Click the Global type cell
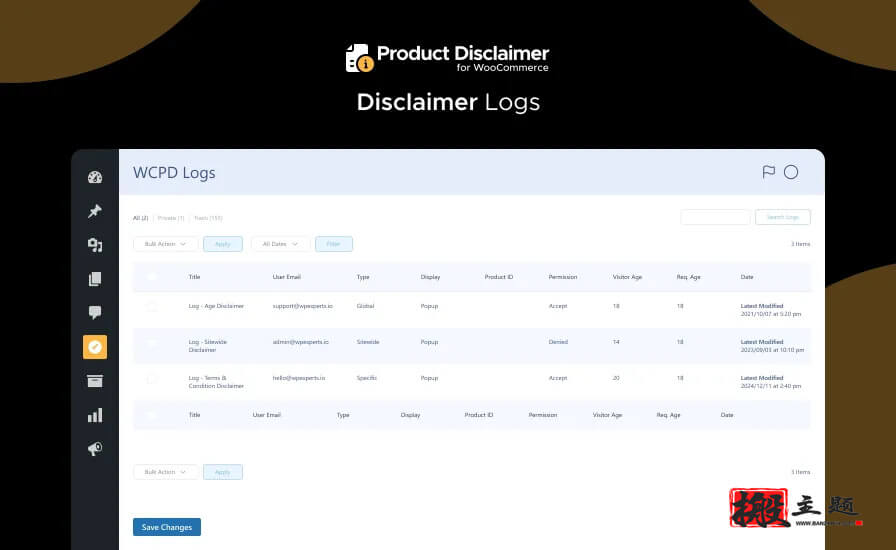Image resolution: width=896 pixels, height=550 pixels. pyautogui.click(x=365, y=306)
